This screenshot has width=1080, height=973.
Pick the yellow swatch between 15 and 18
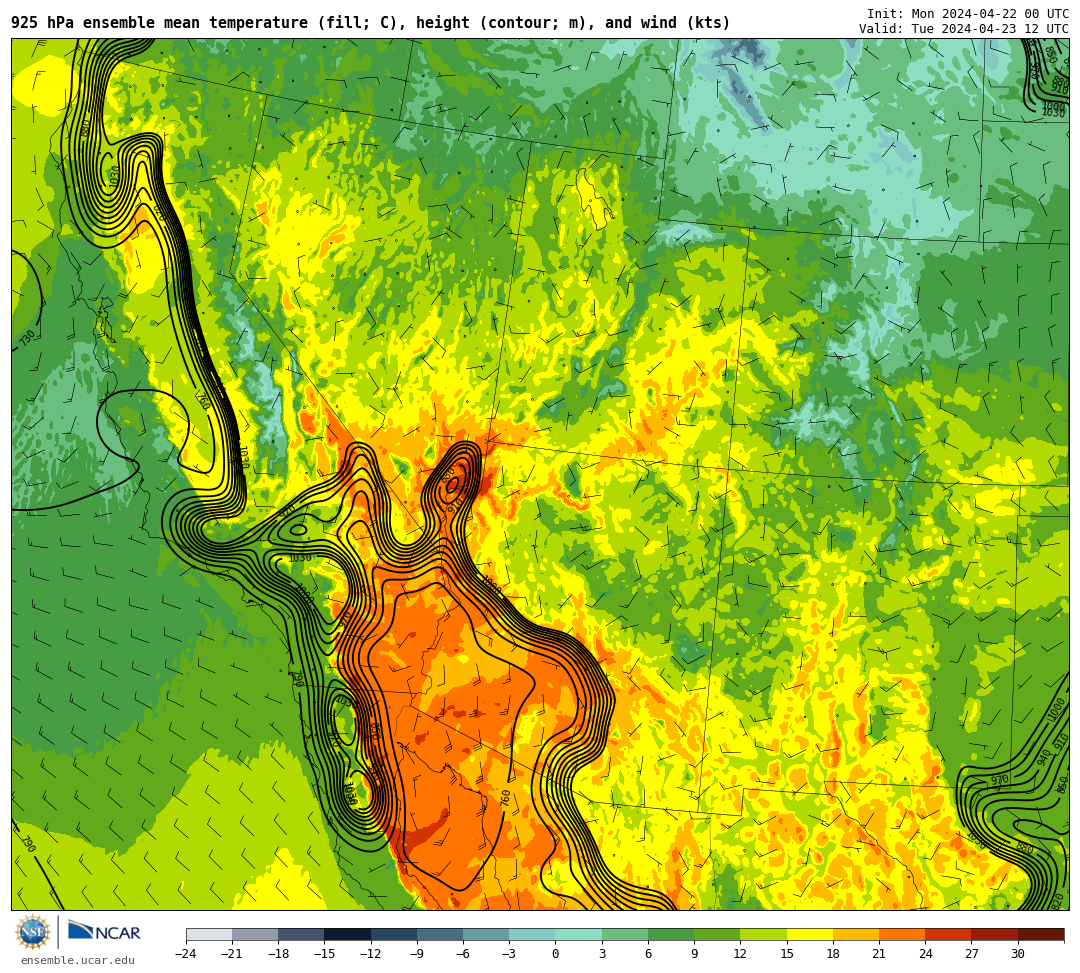coord(809,934)
